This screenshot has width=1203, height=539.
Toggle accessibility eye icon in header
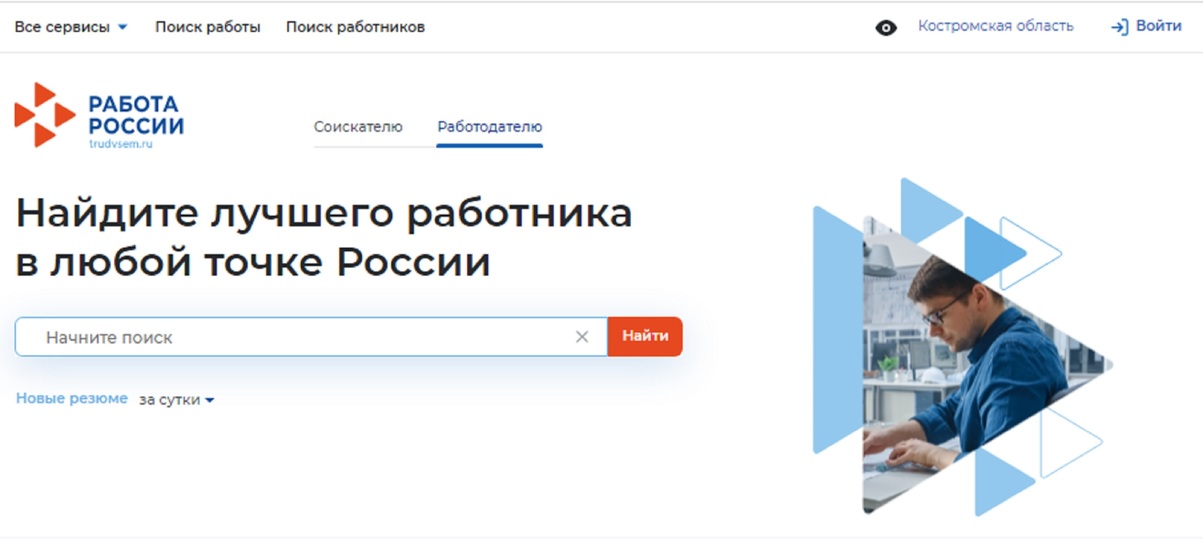point(886,28)
